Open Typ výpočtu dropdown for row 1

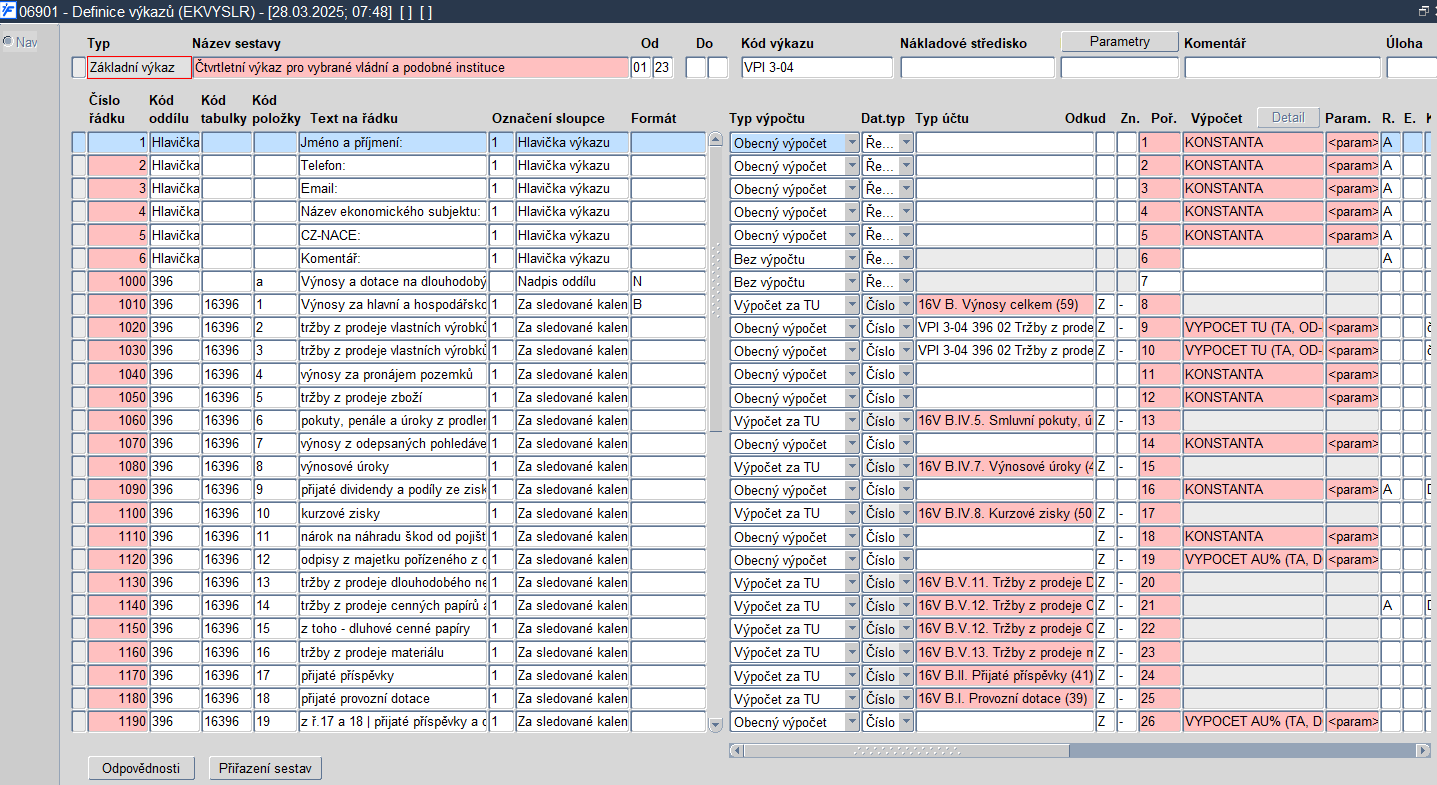pyautogui.click(x=852, y=143)
